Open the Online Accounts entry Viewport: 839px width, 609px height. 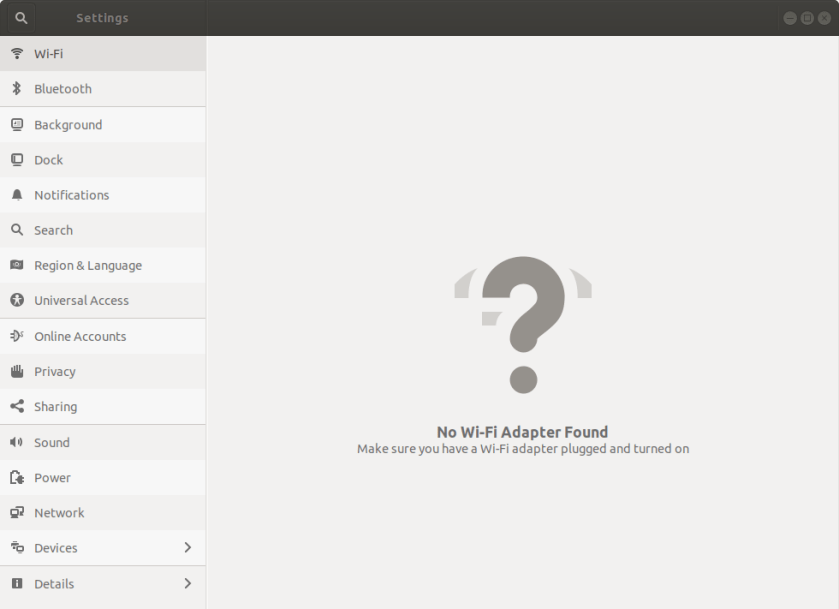pyautogui.click(x=80, y=336)
